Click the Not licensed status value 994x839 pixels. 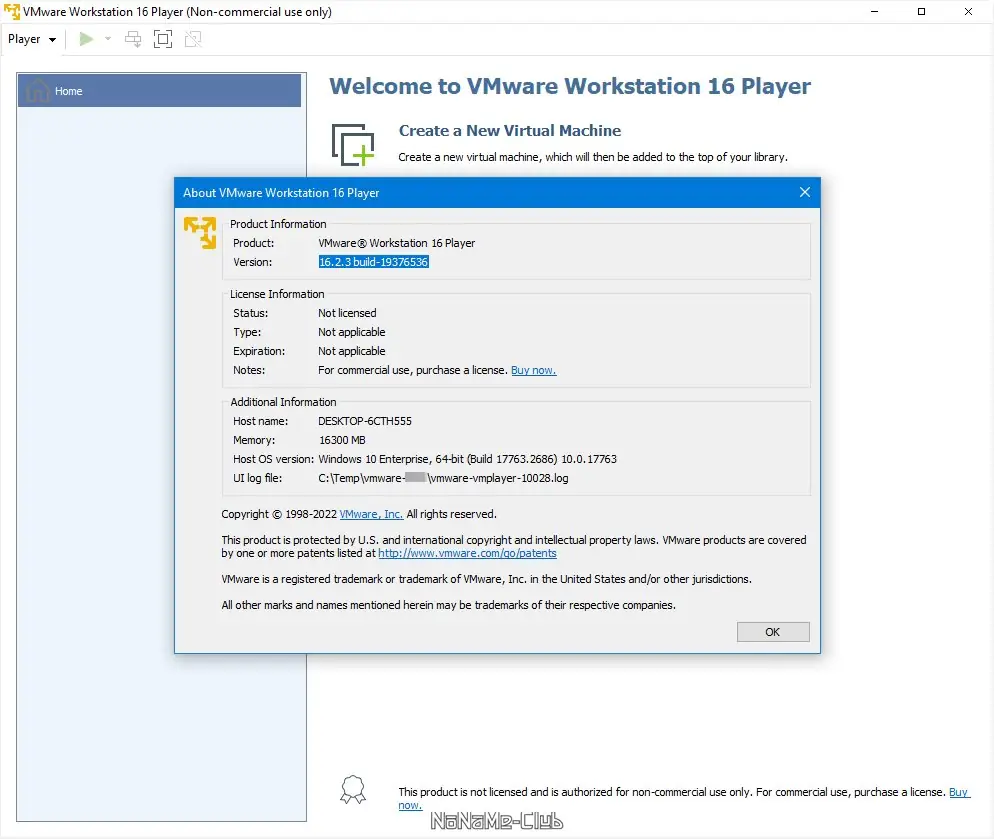pos(347,313)
